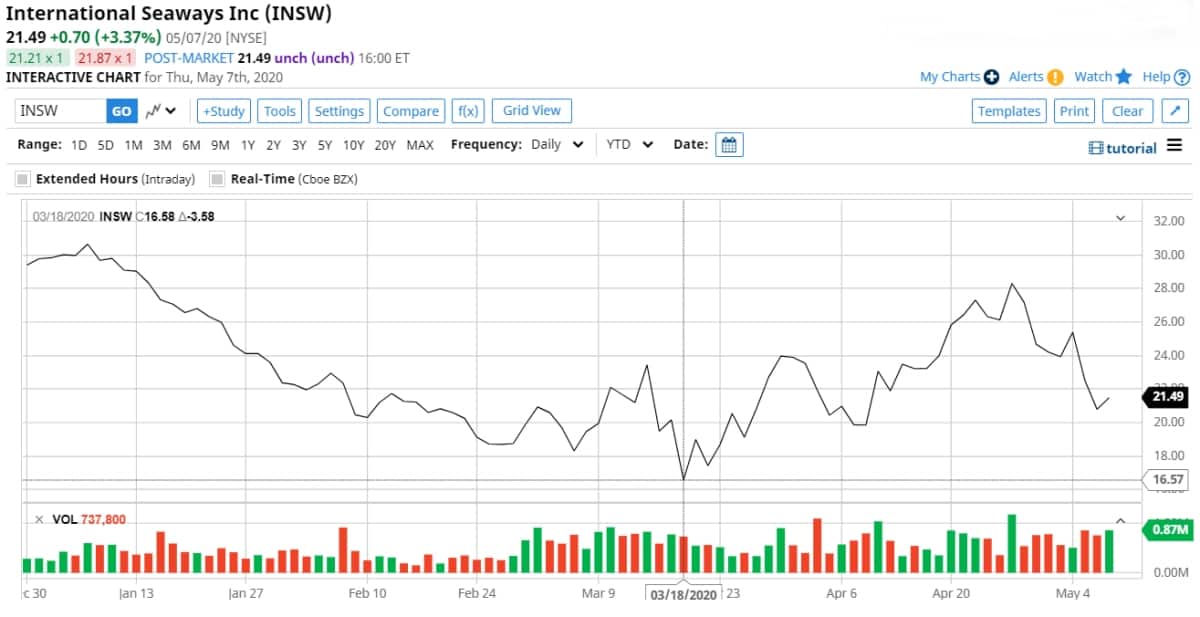Open the Tools button
1200x617 pixels.
tap(280, 111)
